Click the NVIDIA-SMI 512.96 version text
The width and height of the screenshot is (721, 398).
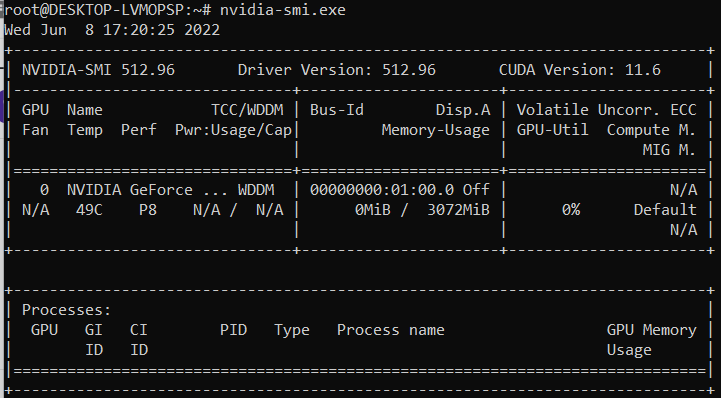98,70
